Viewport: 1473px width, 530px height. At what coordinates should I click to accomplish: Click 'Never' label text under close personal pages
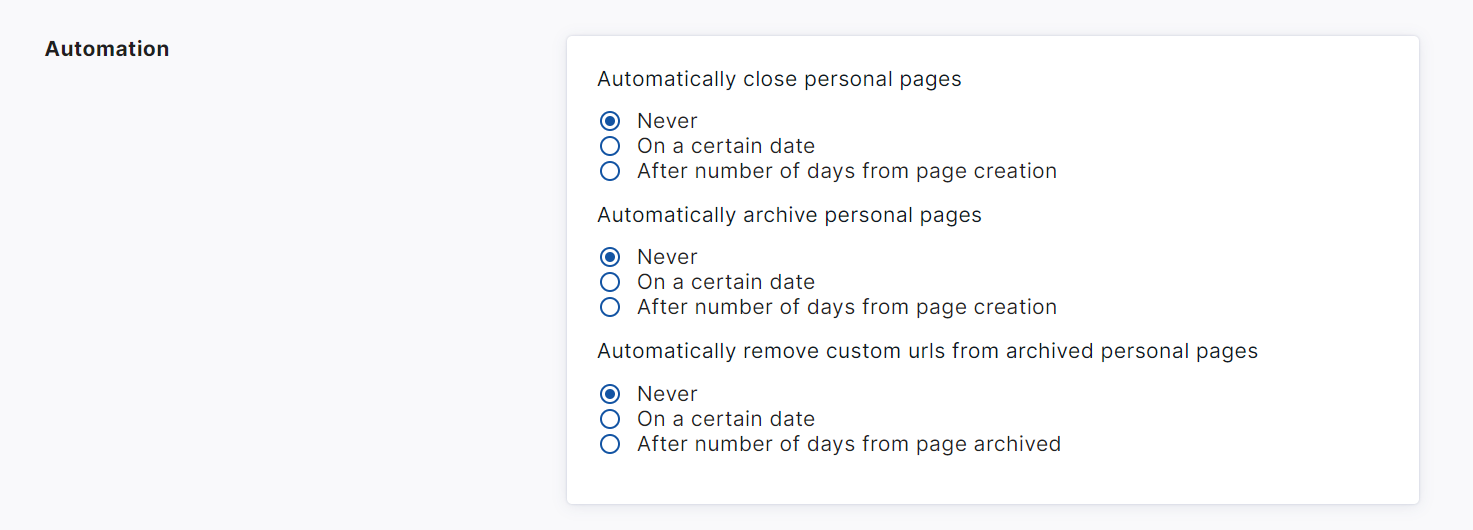(667, 121)
